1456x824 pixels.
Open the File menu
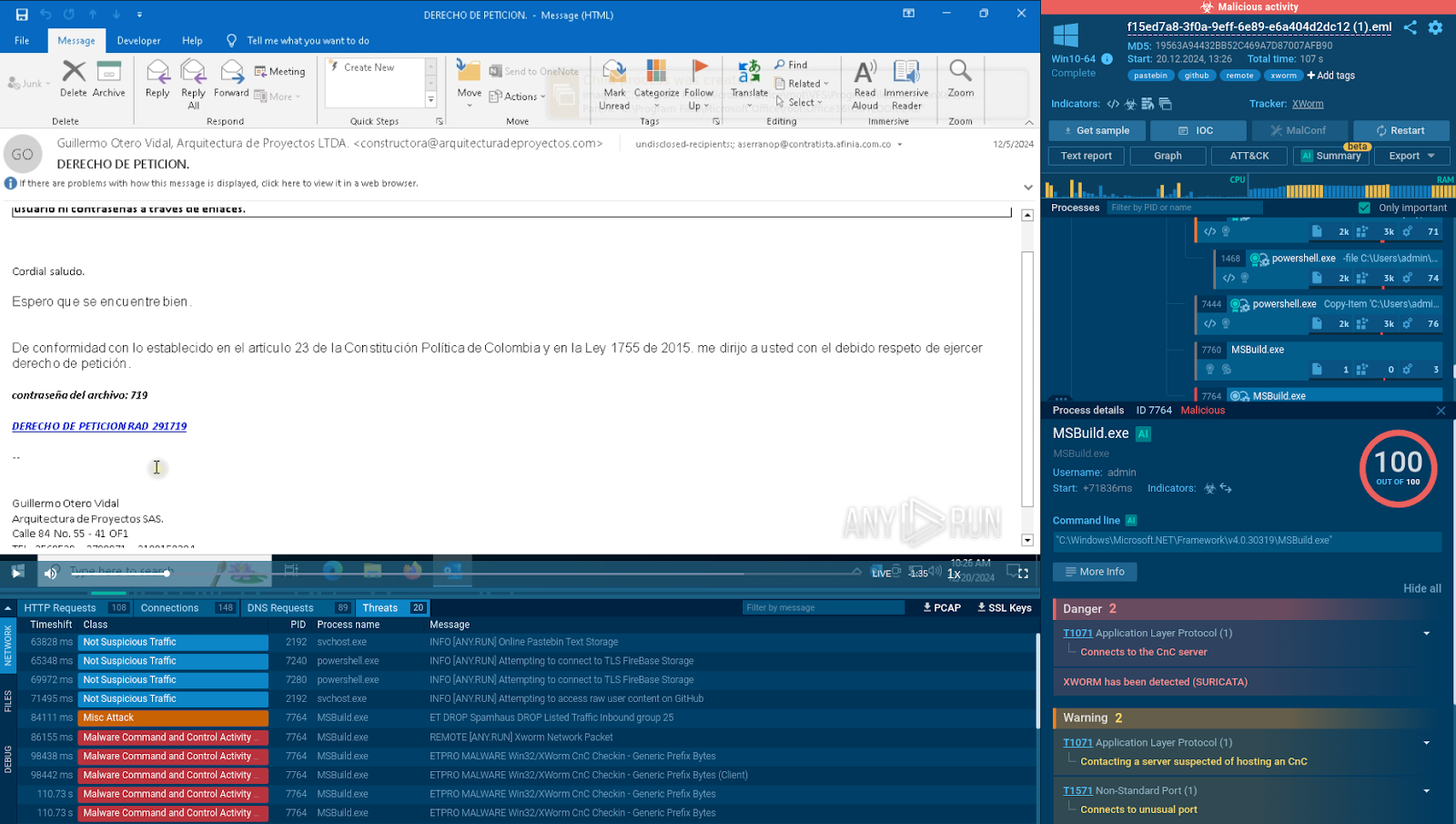point(22,40)
